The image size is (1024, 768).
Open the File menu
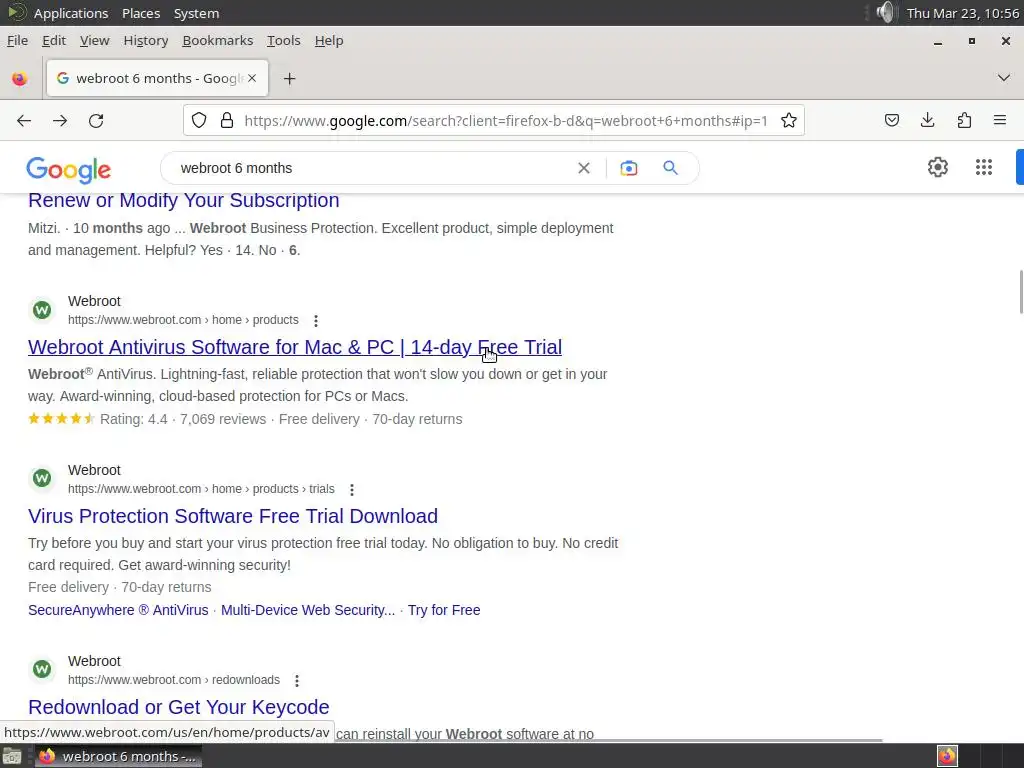(18, 40)
